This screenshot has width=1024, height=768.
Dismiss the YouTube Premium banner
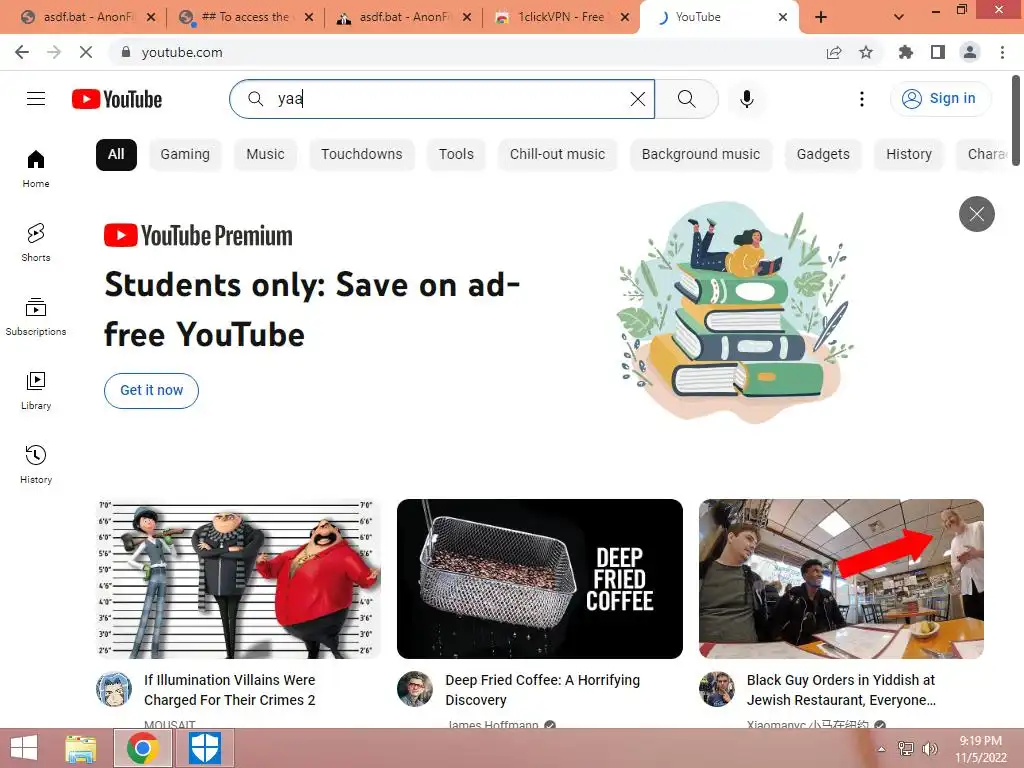(976, 214)
